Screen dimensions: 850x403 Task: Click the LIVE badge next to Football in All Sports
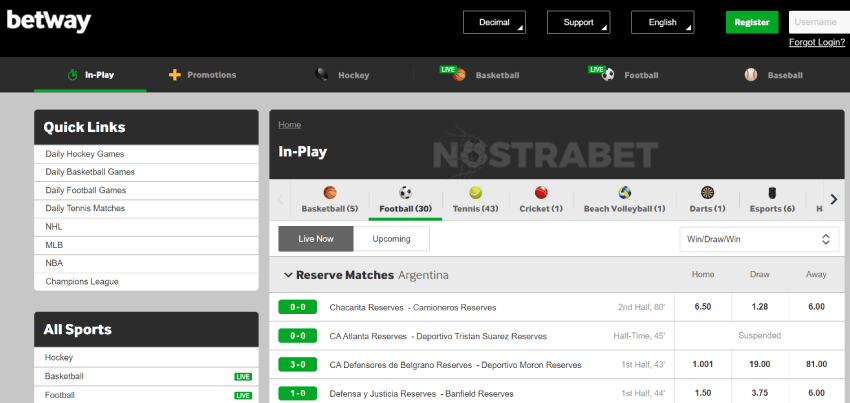point(243,395)
